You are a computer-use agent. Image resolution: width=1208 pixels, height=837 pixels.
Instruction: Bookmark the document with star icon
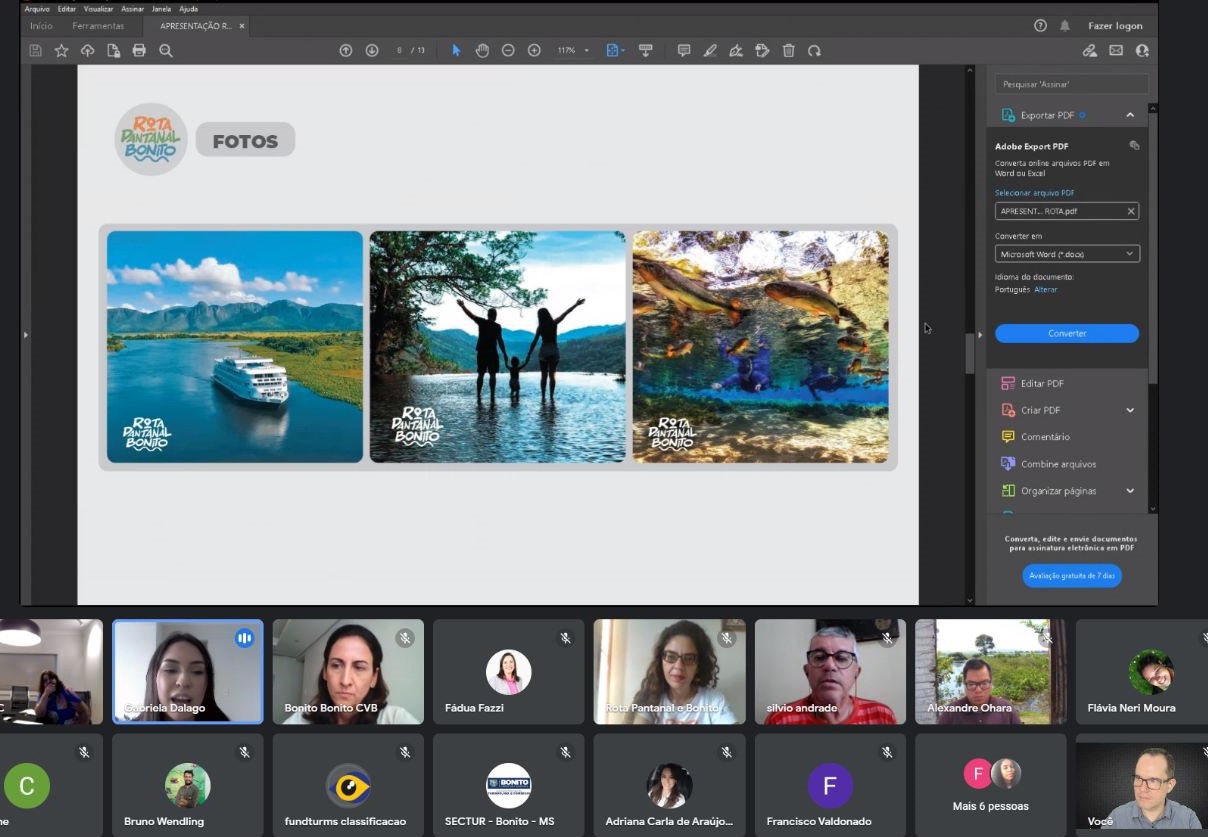(x=61, y=51)
